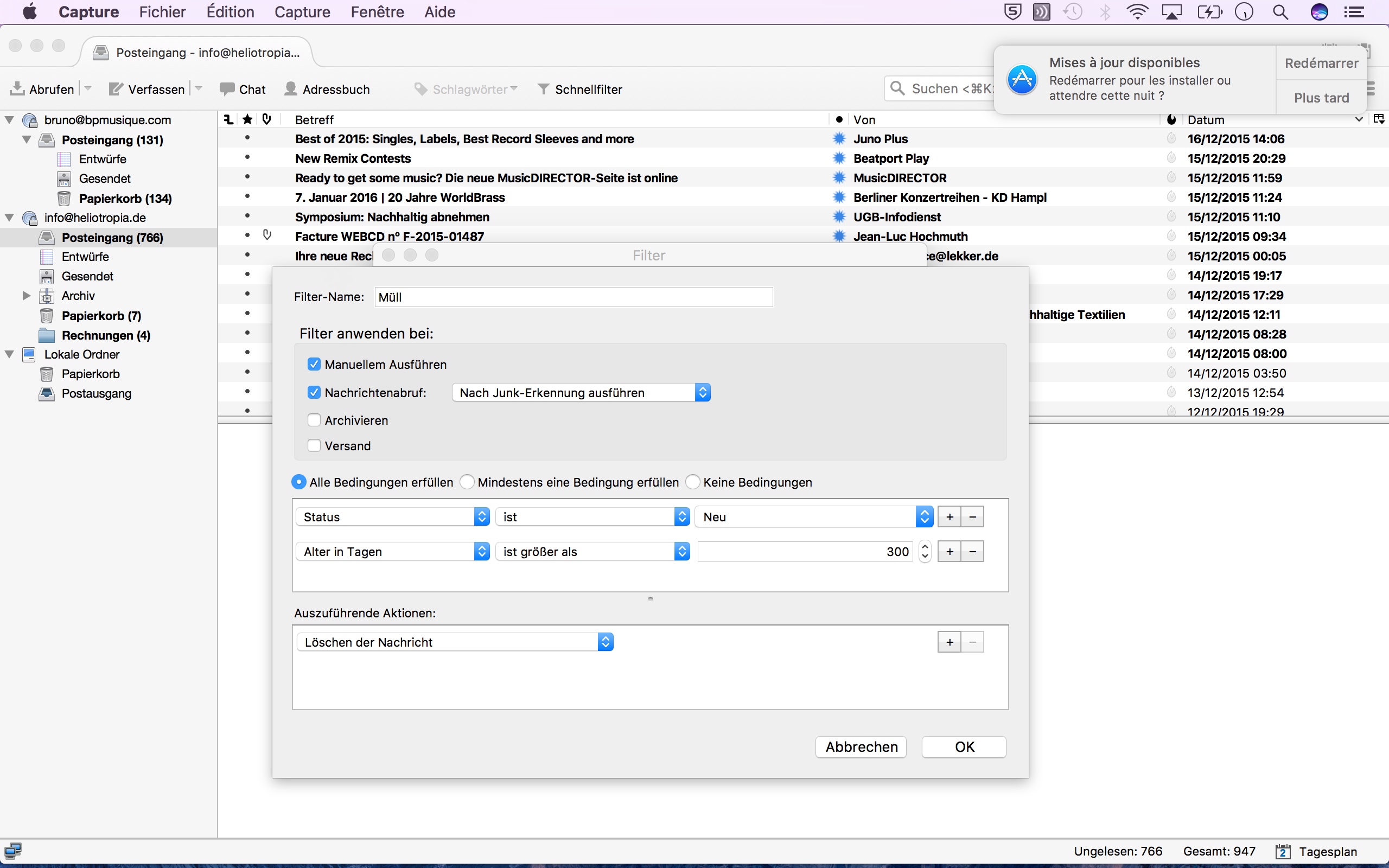
Task: Collapse the bruno@bpmusique.com account tree
Action: point(9,119)
